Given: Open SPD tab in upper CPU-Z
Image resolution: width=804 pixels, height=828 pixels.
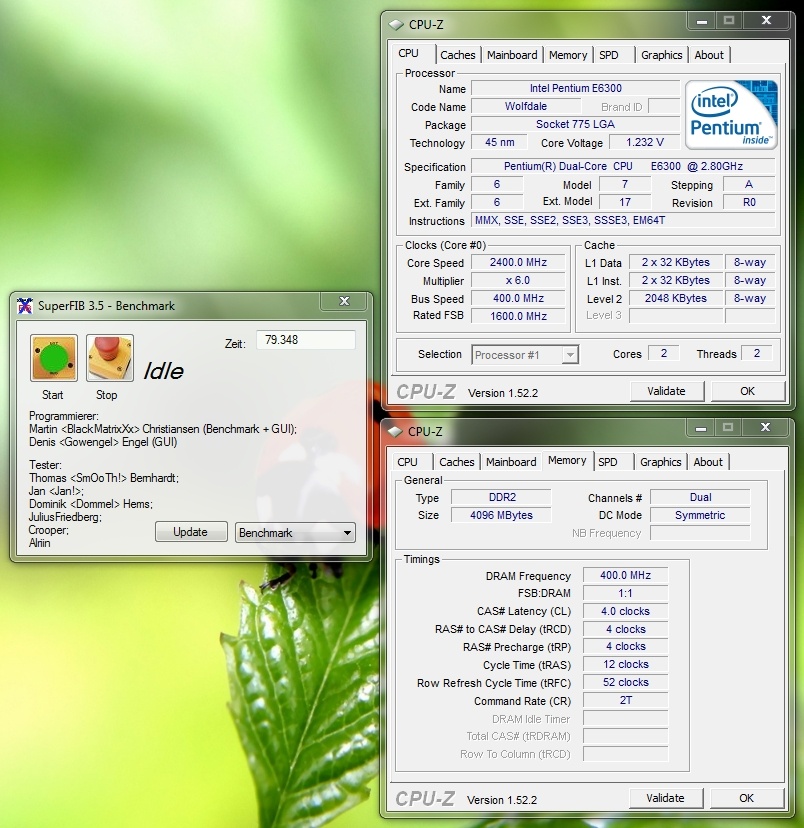Looking at the screenshot, I should click(609, 55).
